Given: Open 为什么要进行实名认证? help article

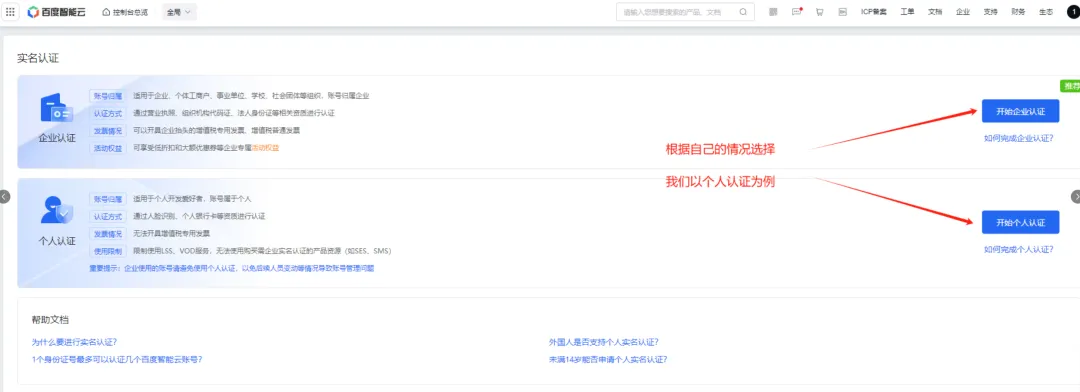Looking at the screenshot, I should point(74,342).
